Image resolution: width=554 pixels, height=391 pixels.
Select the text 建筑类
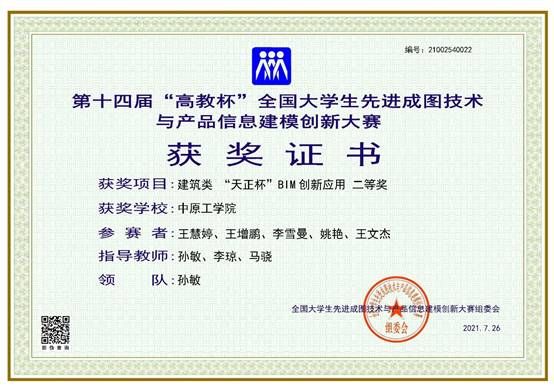pos(195,184)
